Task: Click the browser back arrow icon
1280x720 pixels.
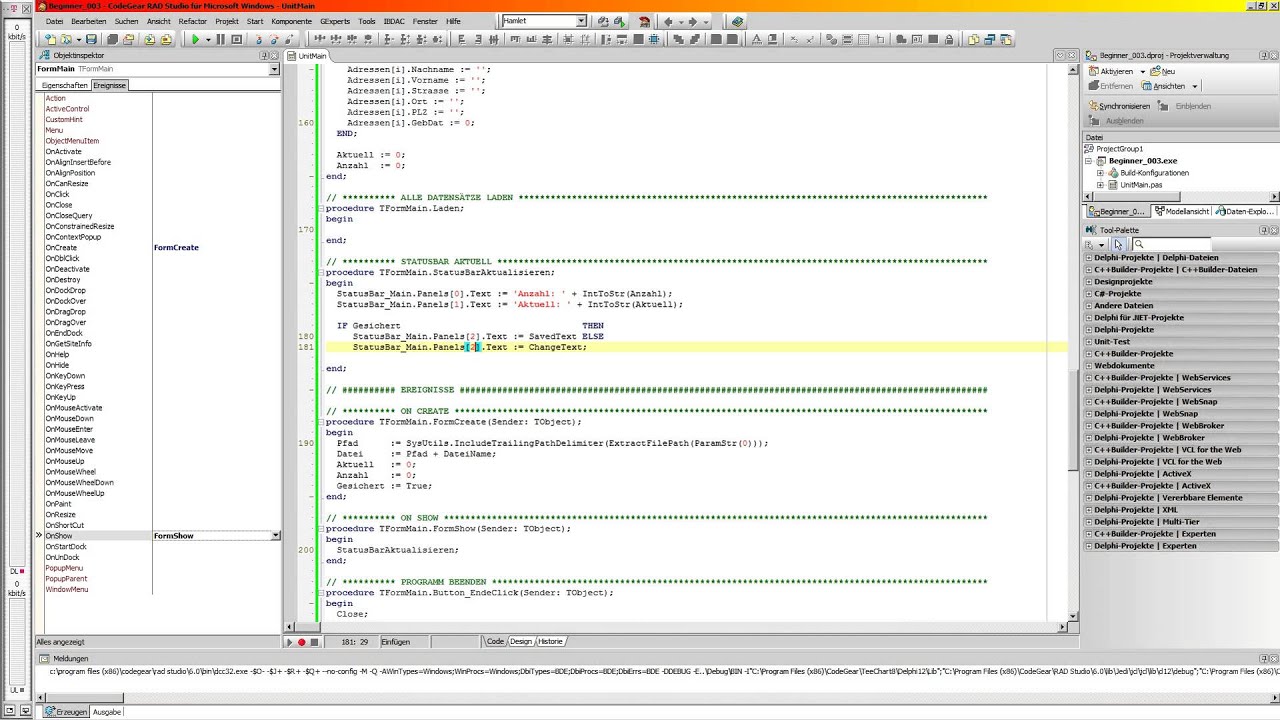Action: pyautogui.click(x=668, y=22)
